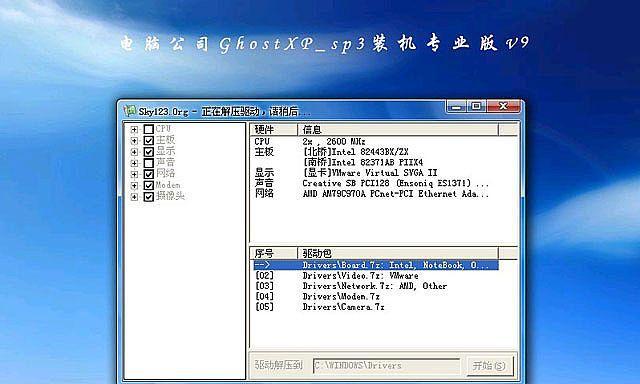The width and height of the screenshot is (640, 384).
Task: Expand the 摄像头 tree node
Action: pyautogui.click(x=134, y=197)
